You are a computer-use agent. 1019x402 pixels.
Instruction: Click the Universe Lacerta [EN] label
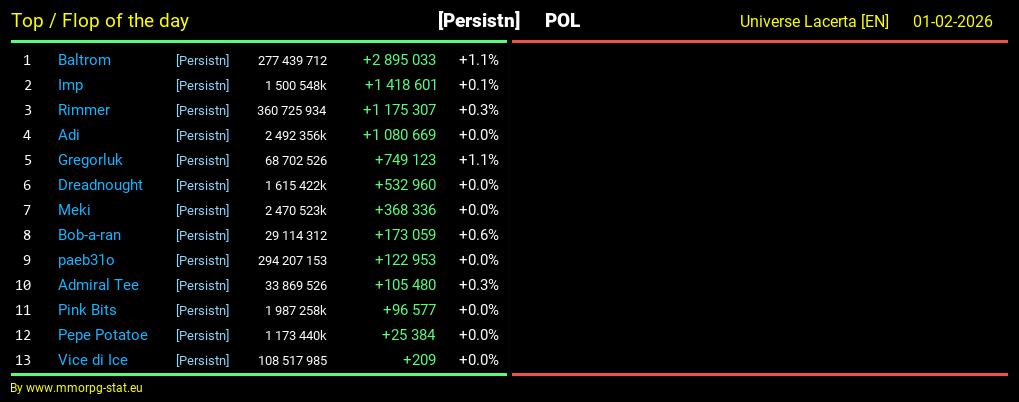[814, 21]
